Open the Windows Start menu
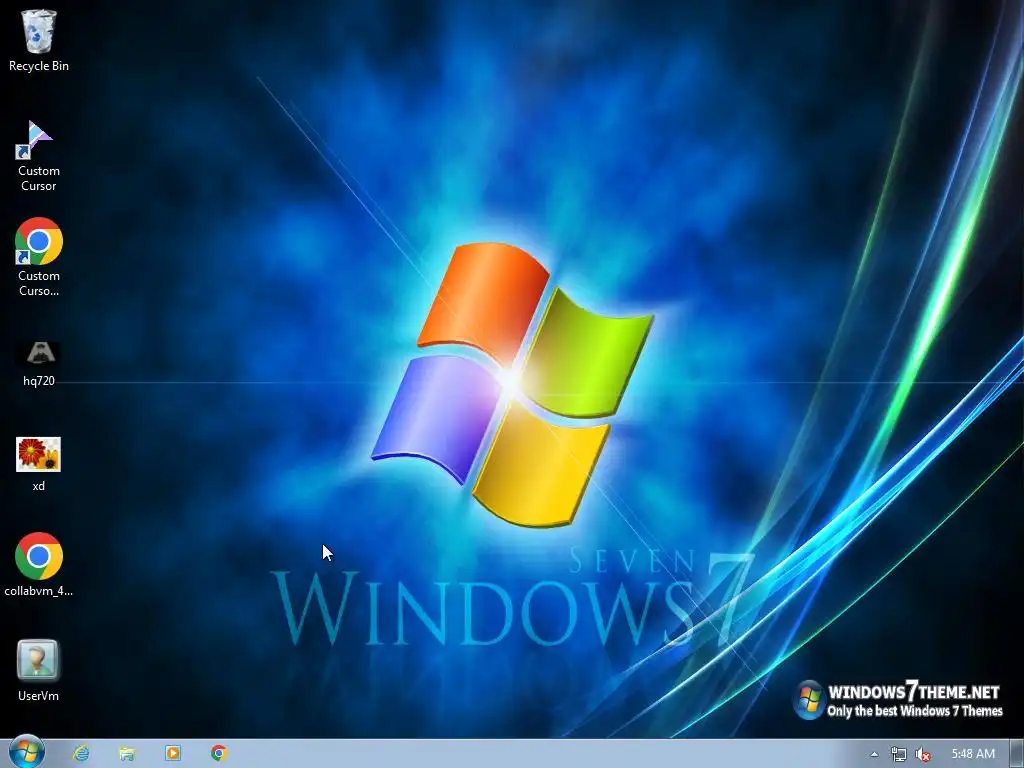Viewport: 1024px width, 768px height. tap(27, 753)
